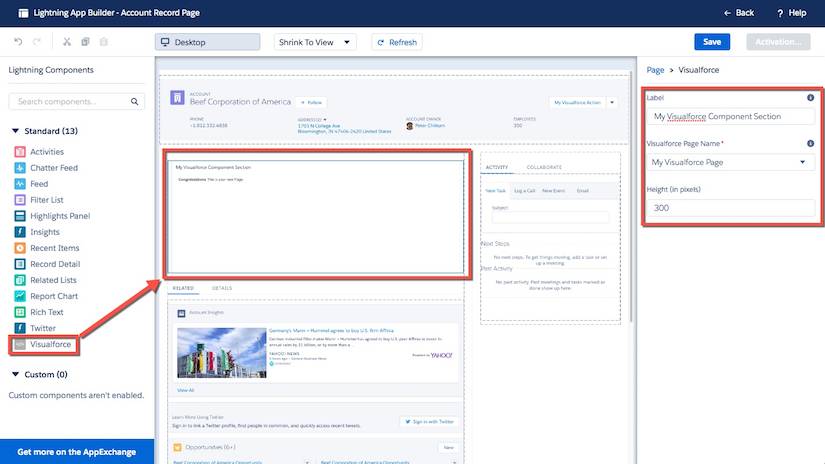This screenshot has height=464, width=825.
Task: Select the New Event subtab
Action: tap(554, 190)
